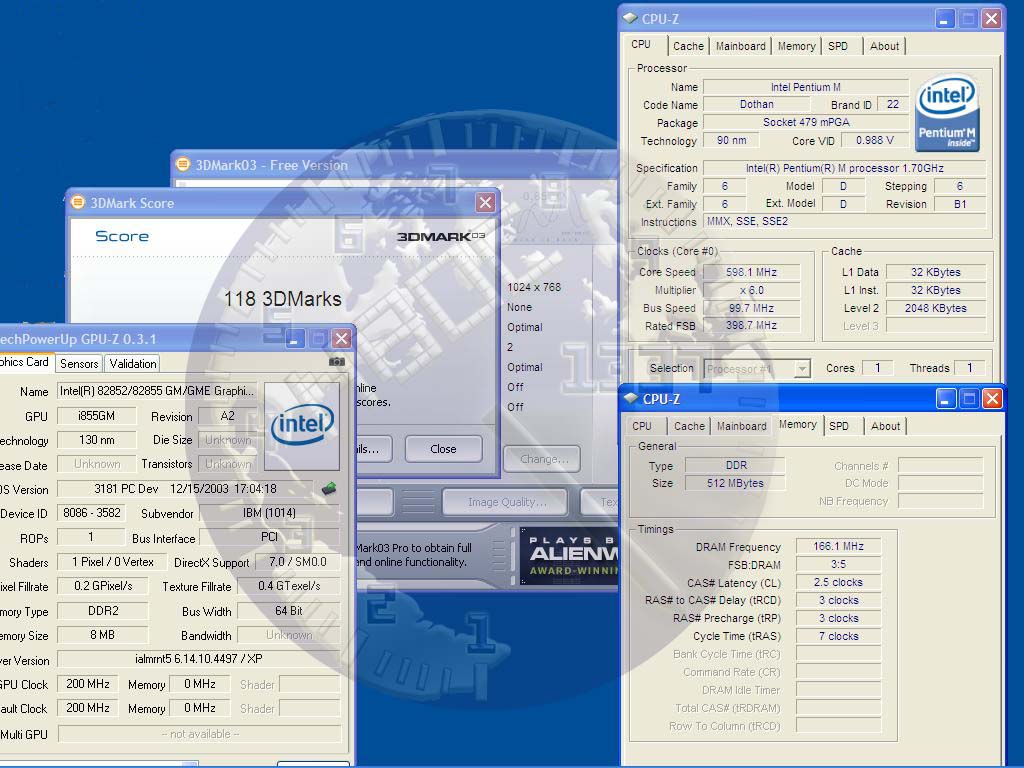Click the Intel Pentium M logo badge

947,113
